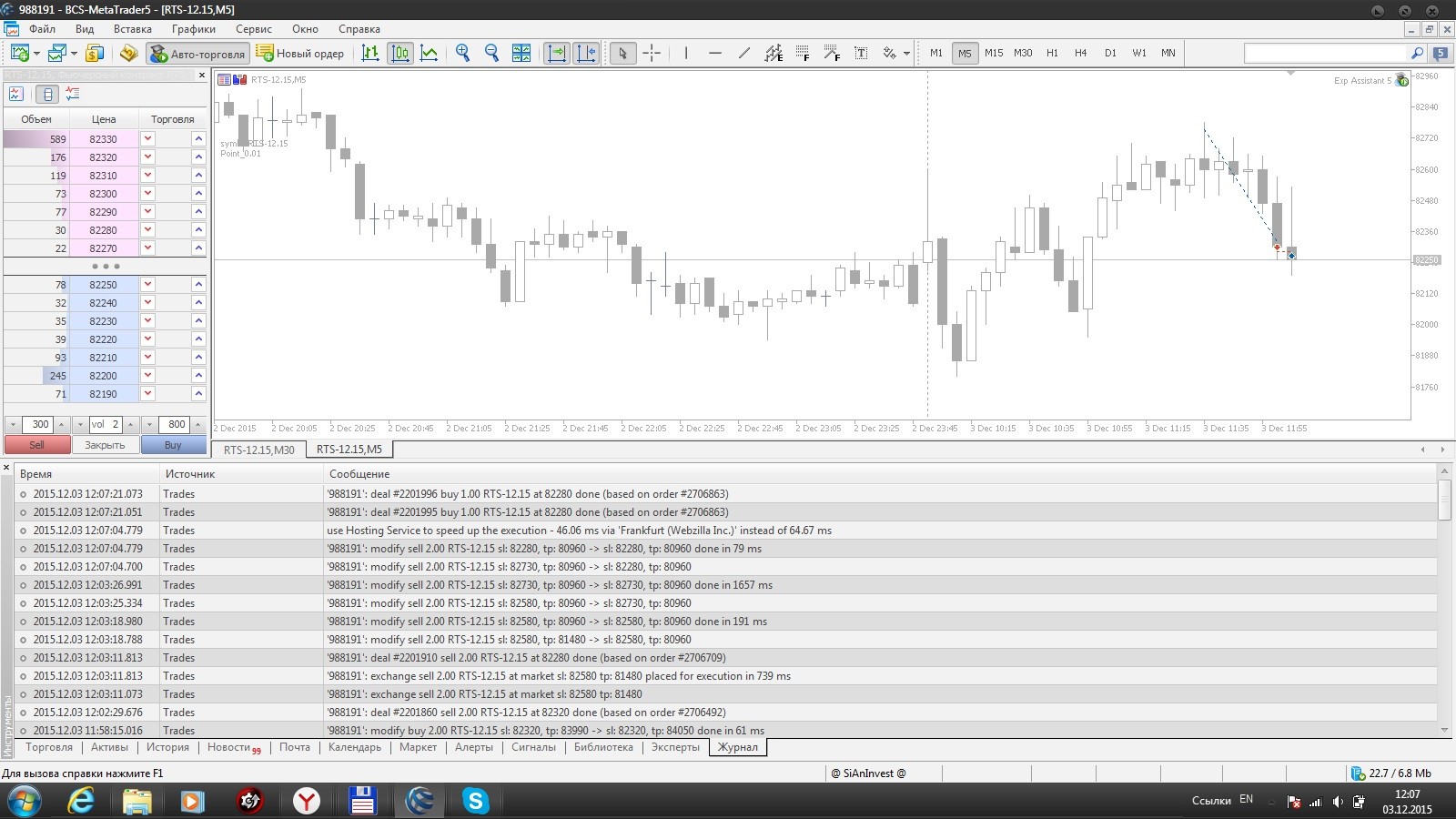This screenshot has height=819, width=1456.
Task: Expand the profiles dropdown arrow
Action: [x=74, y=53]
